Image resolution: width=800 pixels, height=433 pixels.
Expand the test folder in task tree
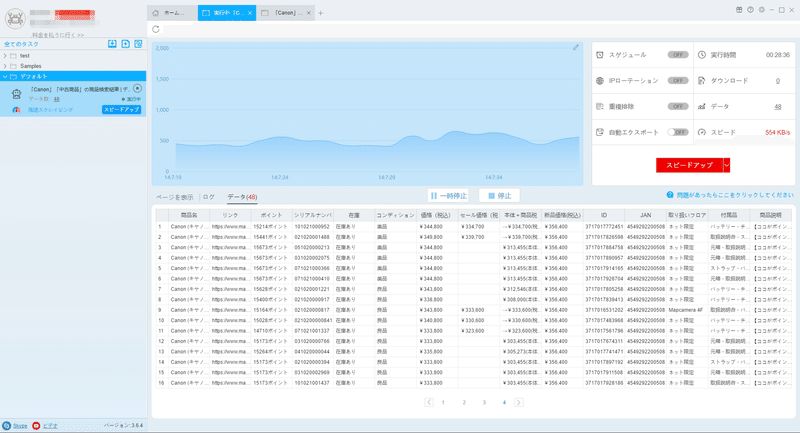pyautogui.click(x=5, y=56)
